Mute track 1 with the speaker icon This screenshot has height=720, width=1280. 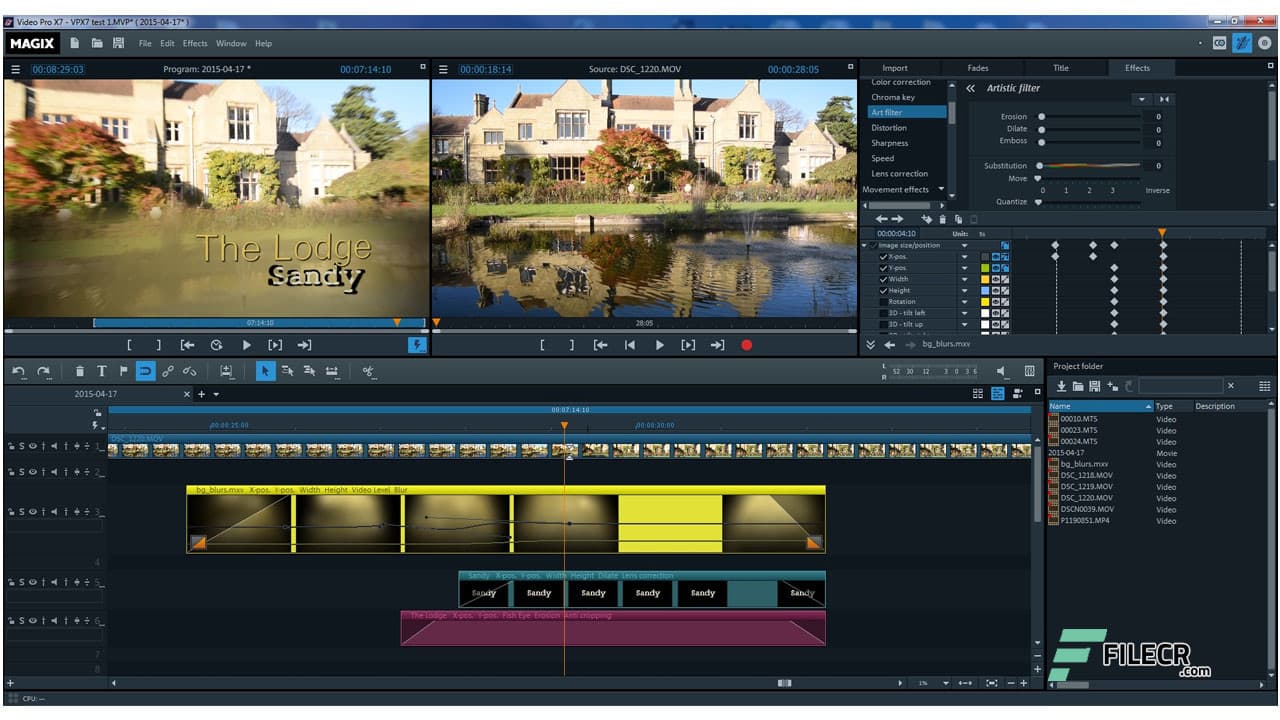click(x=54, y=446)
